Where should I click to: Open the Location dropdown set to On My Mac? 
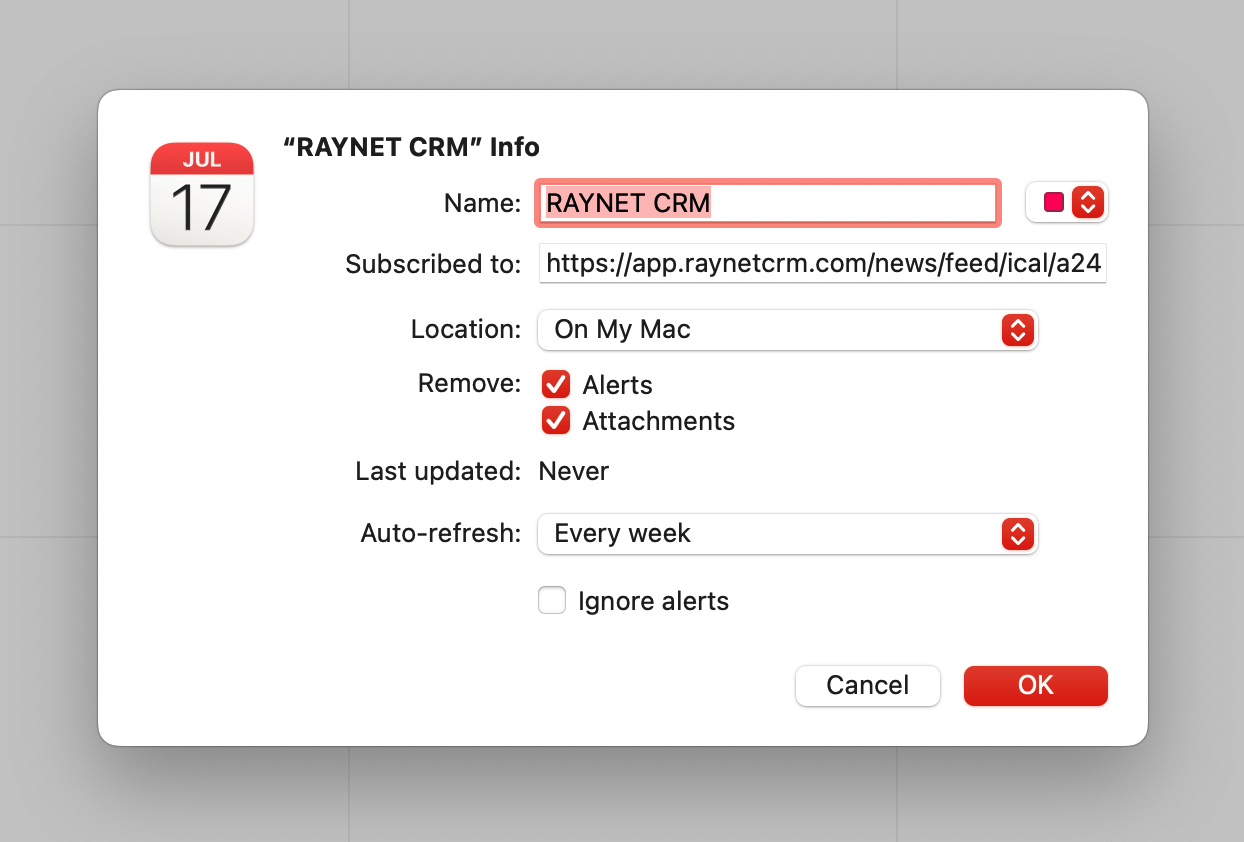788,330
